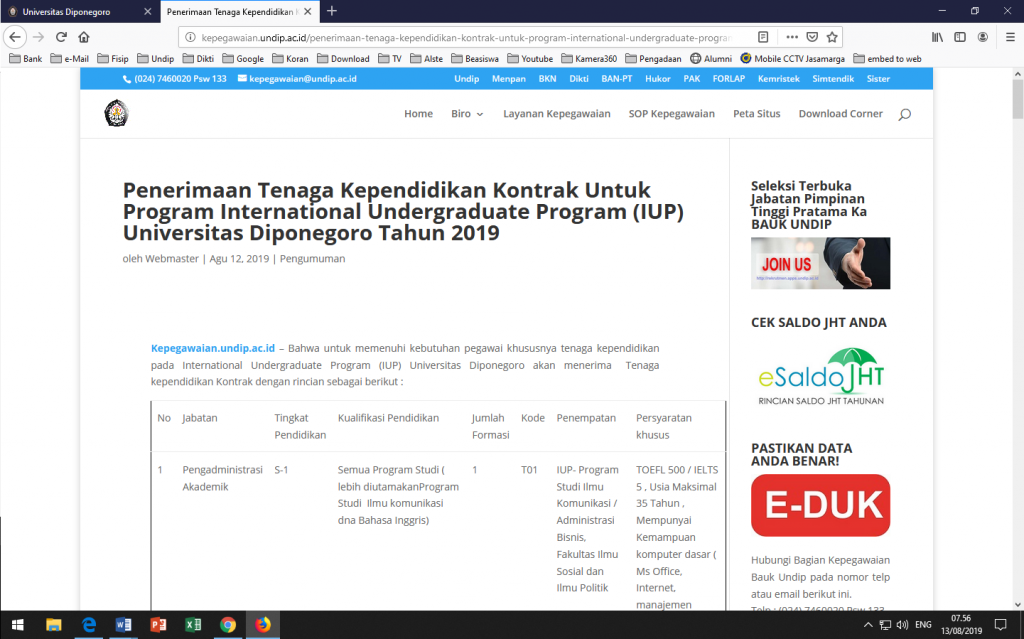Open a new tab with the plus button
Image resolution: width=1024 pixels, height=639 pixels.
tap(332, 11)
